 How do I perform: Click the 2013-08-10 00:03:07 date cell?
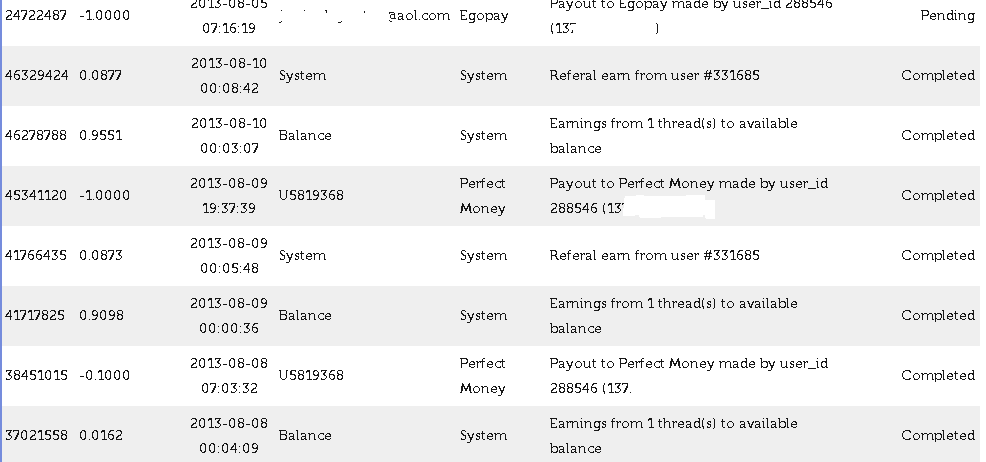click(229, 135)
